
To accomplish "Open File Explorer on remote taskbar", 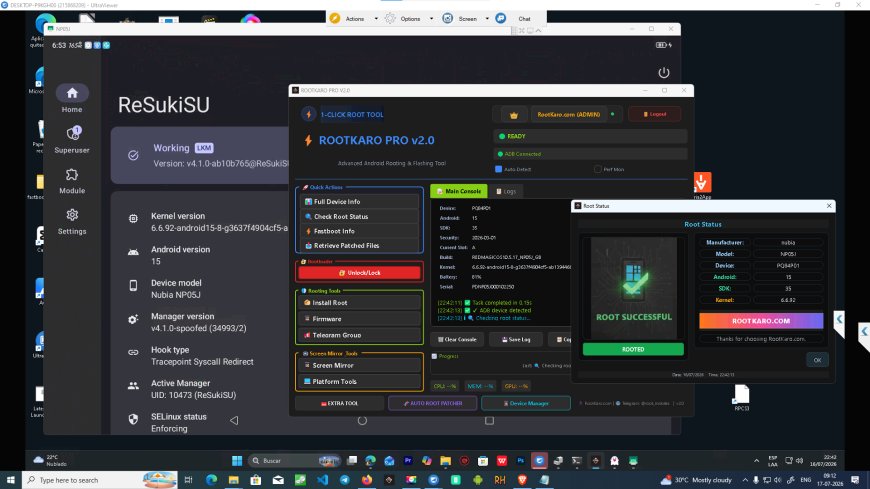I will click(446, 461).
